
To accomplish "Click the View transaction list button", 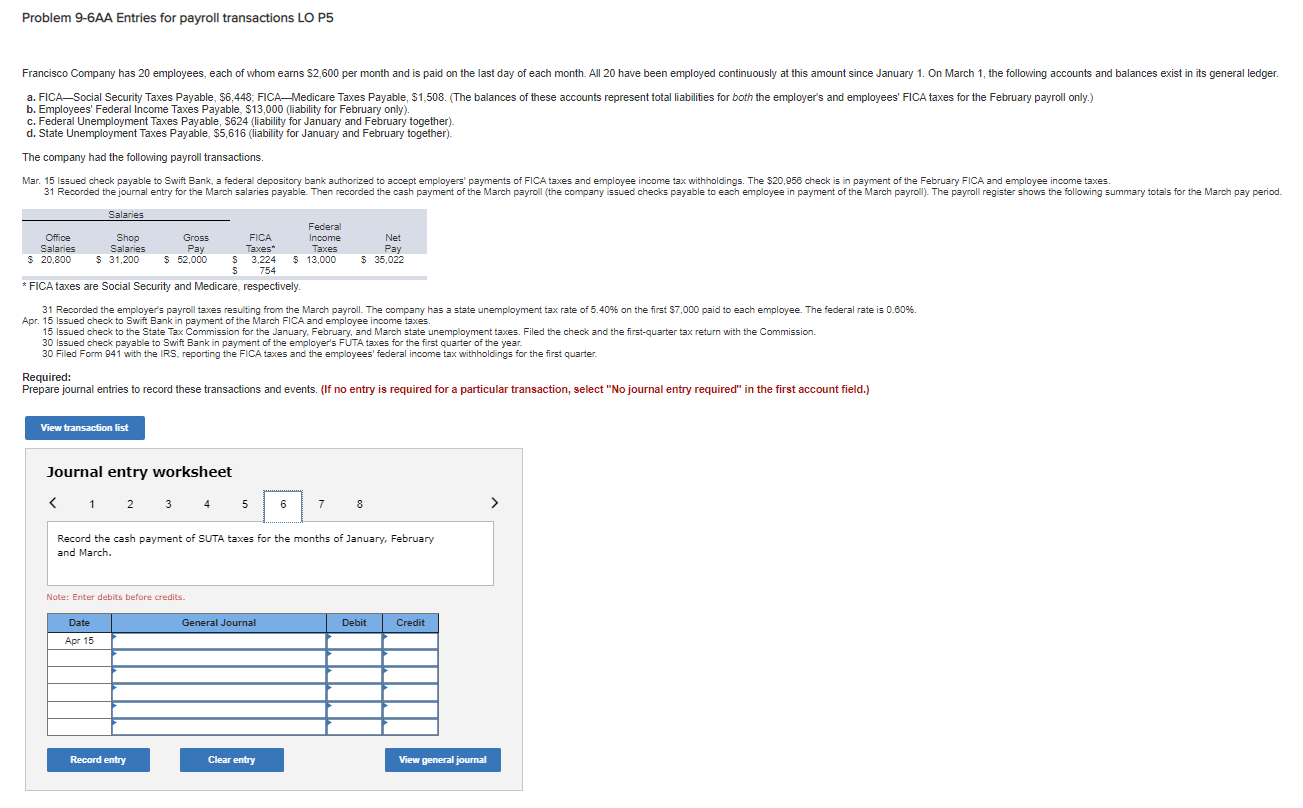I will pyautogui.click(x=84, y=427).
